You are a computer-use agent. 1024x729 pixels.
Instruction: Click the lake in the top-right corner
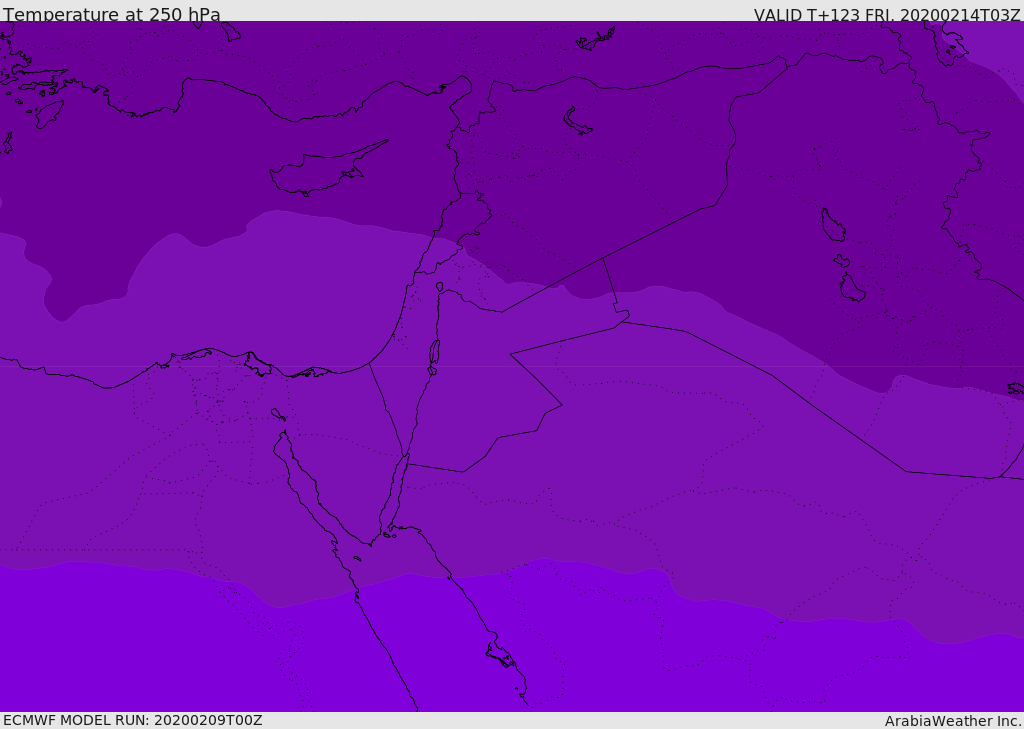point(945,42)
